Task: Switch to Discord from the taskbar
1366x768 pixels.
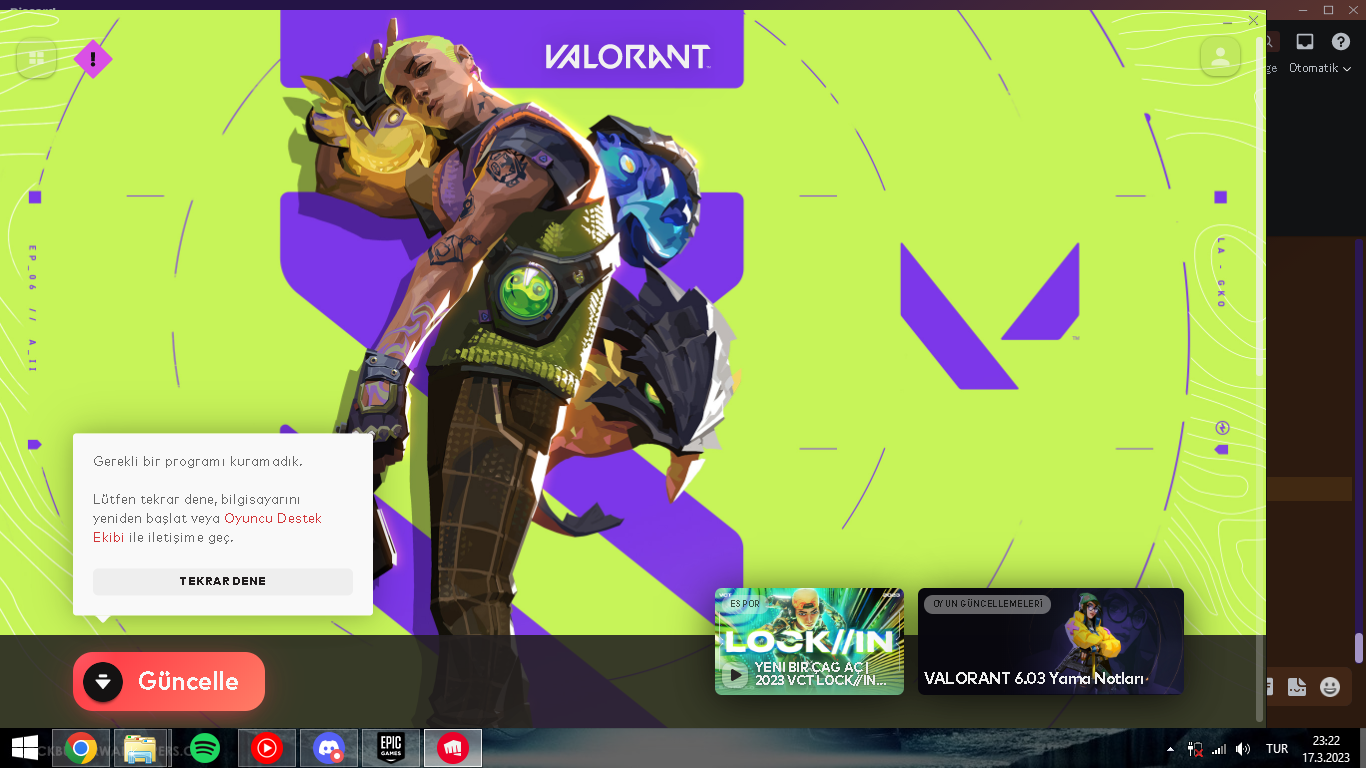Action: [x=329, y=748]
